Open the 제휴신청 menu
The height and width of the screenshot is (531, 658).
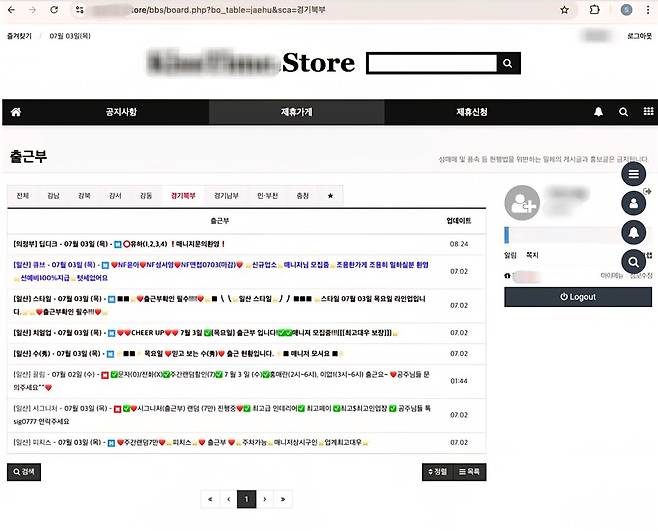(472, 112)
